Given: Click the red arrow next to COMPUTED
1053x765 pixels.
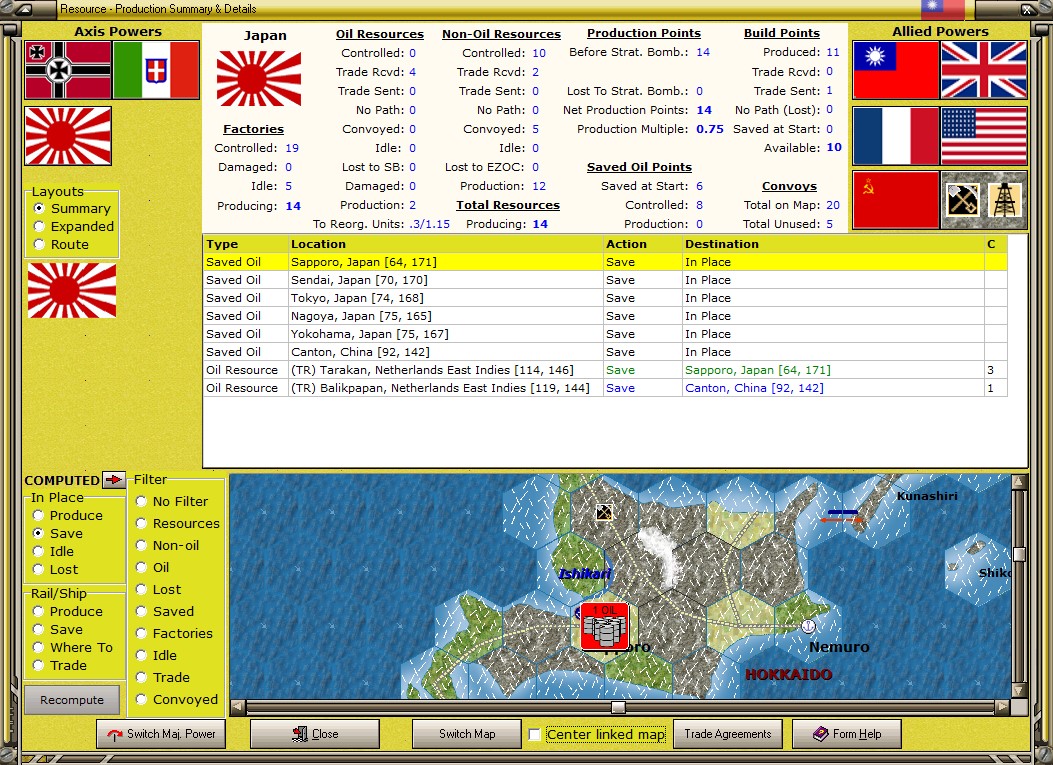Looking at the screenshot, I should [x=114, y=480].
